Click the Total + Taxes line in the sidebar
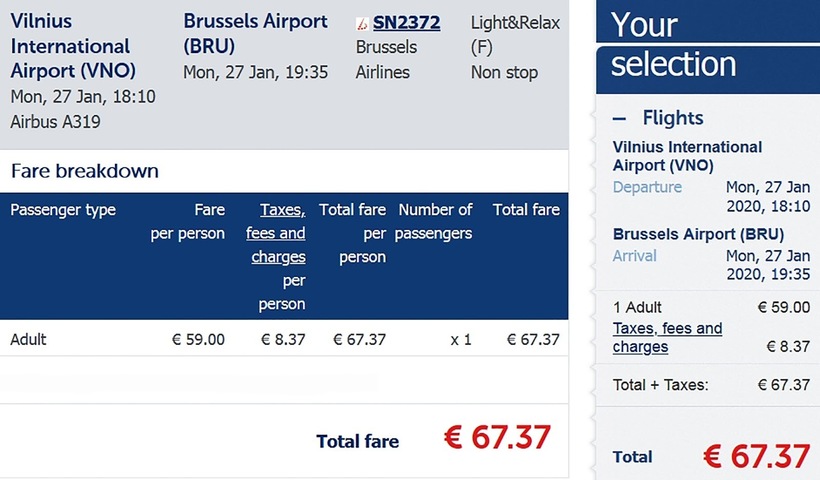The image size is (820, 480). (x=659, y=384)
